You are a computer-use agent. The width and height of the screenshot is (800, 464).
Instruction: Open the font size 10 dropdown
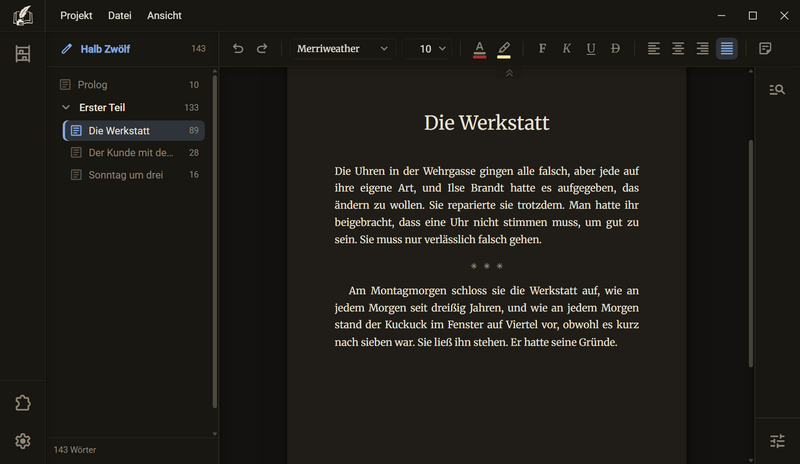pos(427,49)
